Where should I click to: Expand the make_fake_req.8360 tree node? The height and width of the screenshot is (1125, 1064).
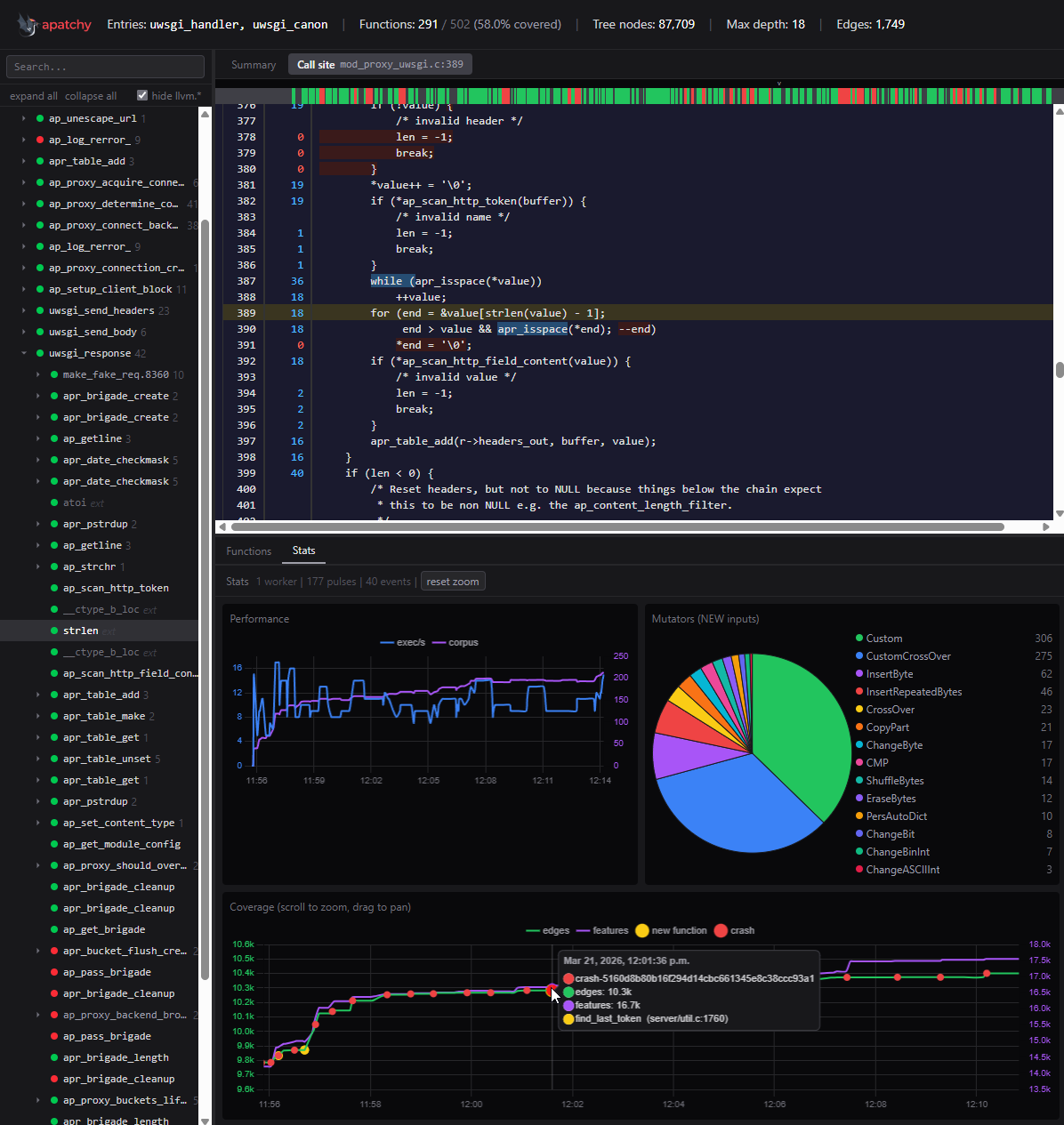point(38,374)
